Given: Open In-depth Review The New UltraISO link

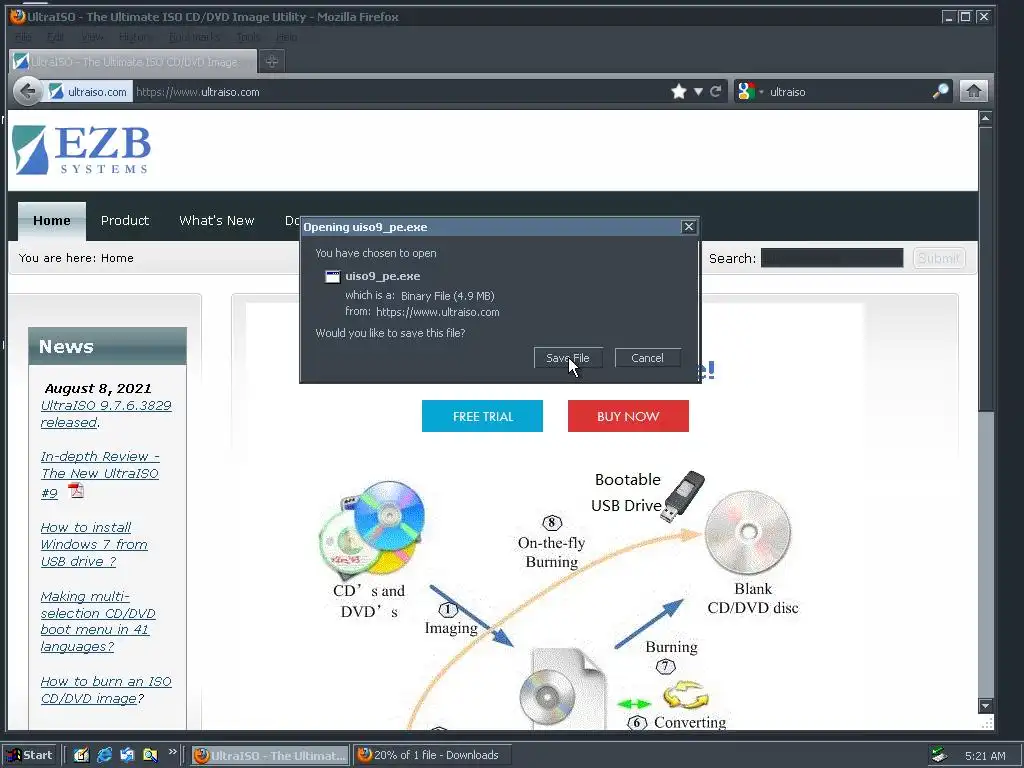Looking at the screenshot, I should coord(100,475).
